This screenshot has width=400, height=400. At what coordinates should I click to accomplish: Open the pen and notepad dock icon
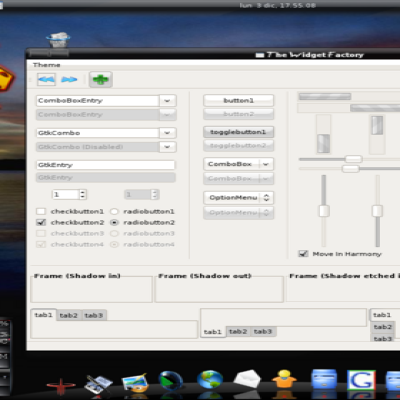tap(98, 384)
